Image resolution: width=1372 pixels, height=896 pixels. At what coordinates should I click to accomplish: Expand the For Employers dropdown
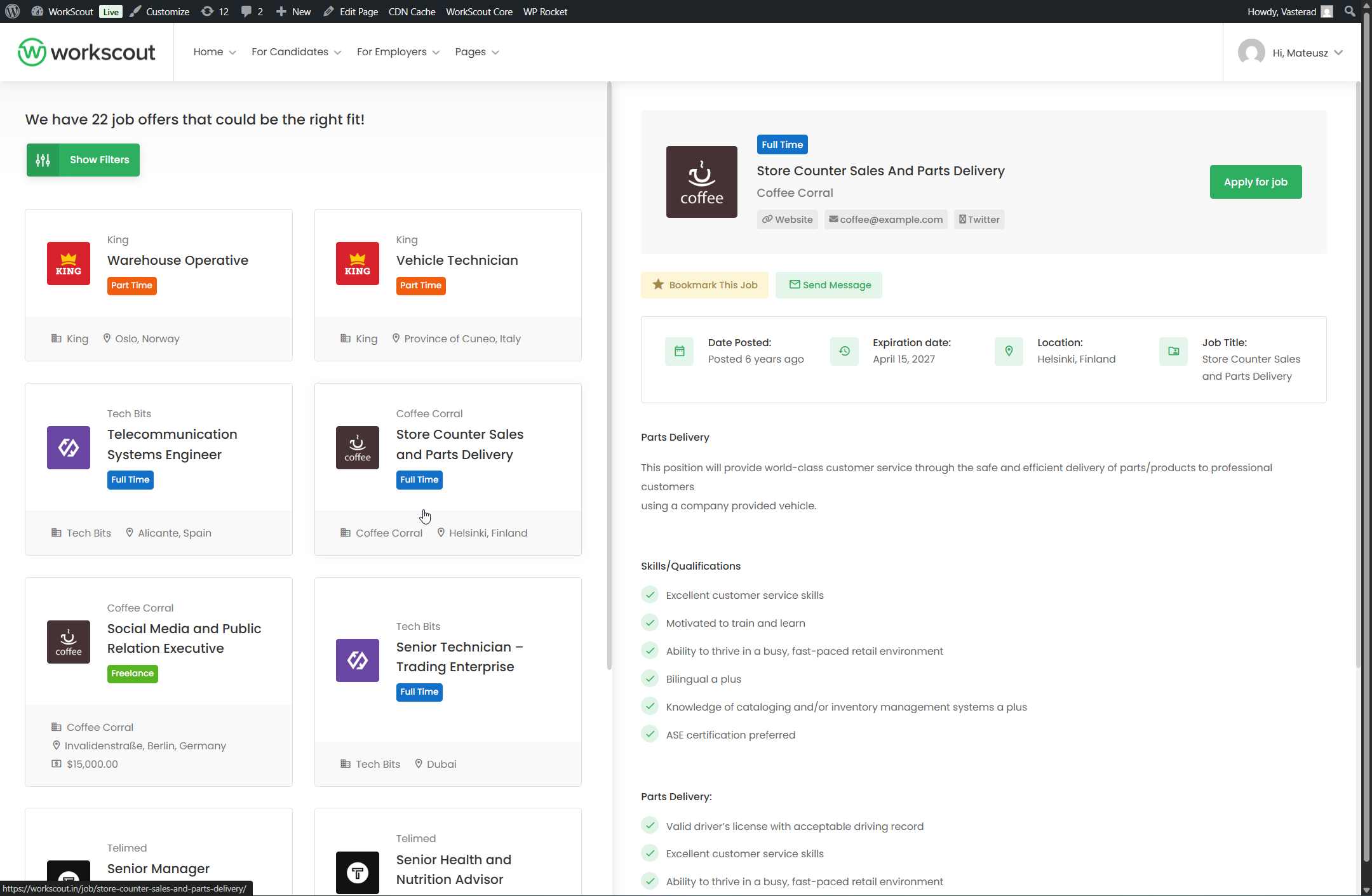coord(398,52)
